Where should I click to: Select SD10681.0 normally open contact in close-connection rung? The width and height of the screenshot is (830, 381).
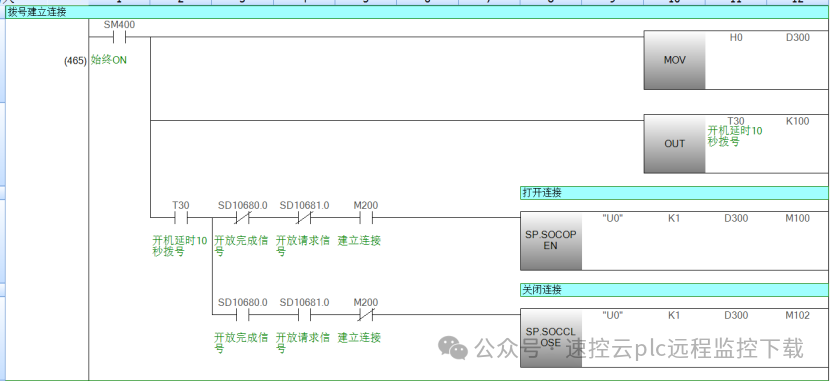pyautogui.click(x=304, y=315)
